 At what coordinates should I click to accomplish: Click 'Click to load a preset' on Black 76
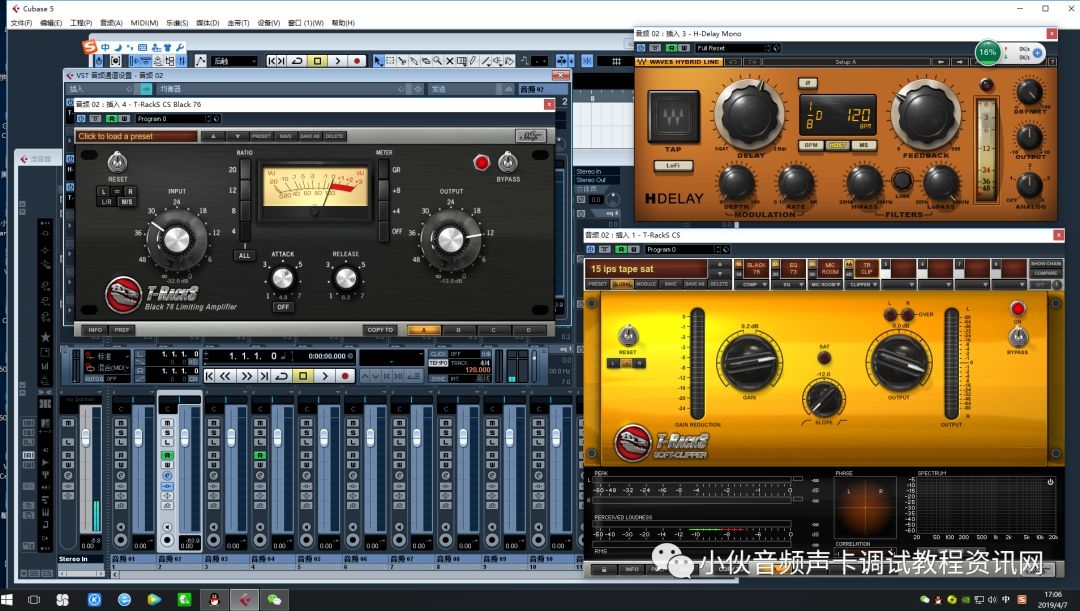click(x=136, y=136)
